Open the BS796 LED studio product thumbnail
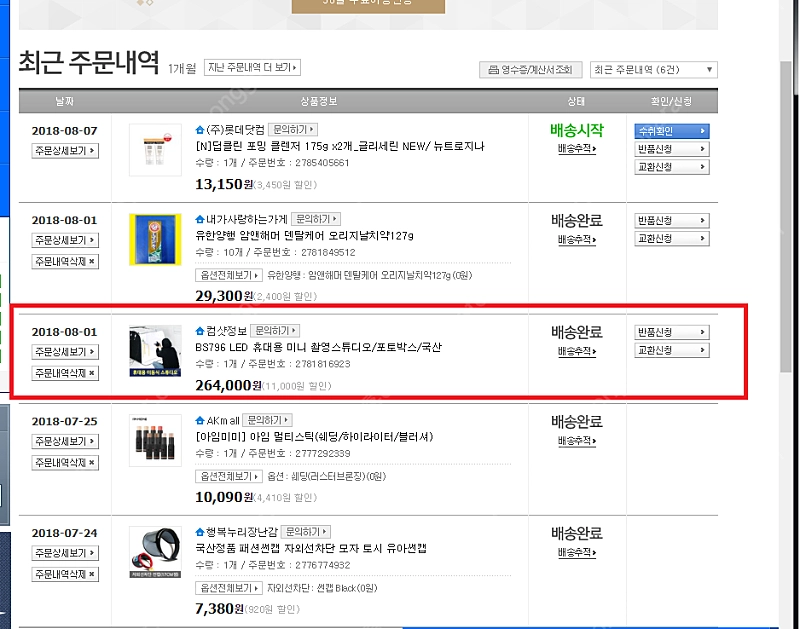Viewport: 800px width, 629px height. (x=155, y=351)
